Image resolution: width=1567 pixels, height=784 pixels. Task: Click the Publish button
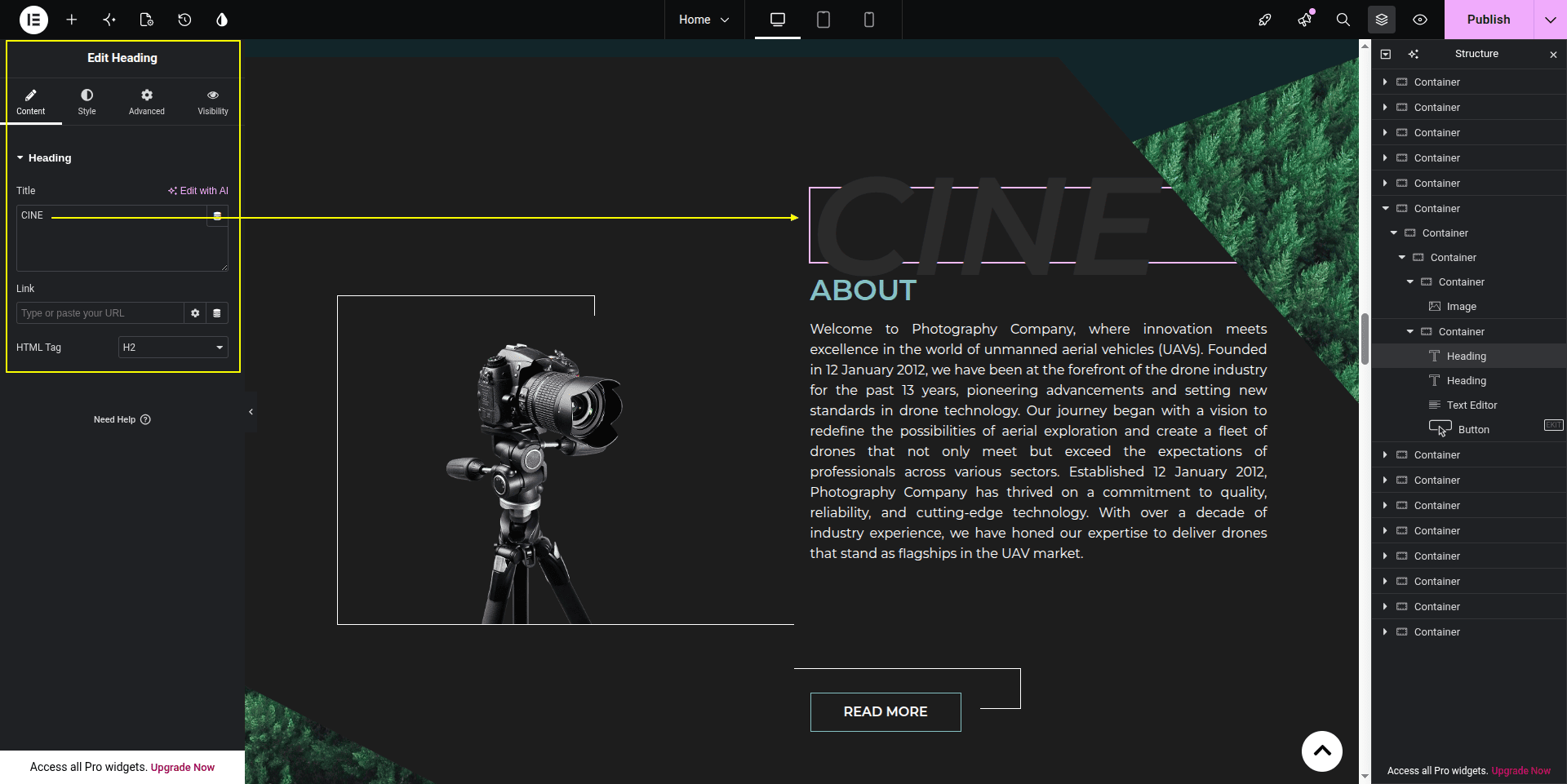click(1489, 20)
